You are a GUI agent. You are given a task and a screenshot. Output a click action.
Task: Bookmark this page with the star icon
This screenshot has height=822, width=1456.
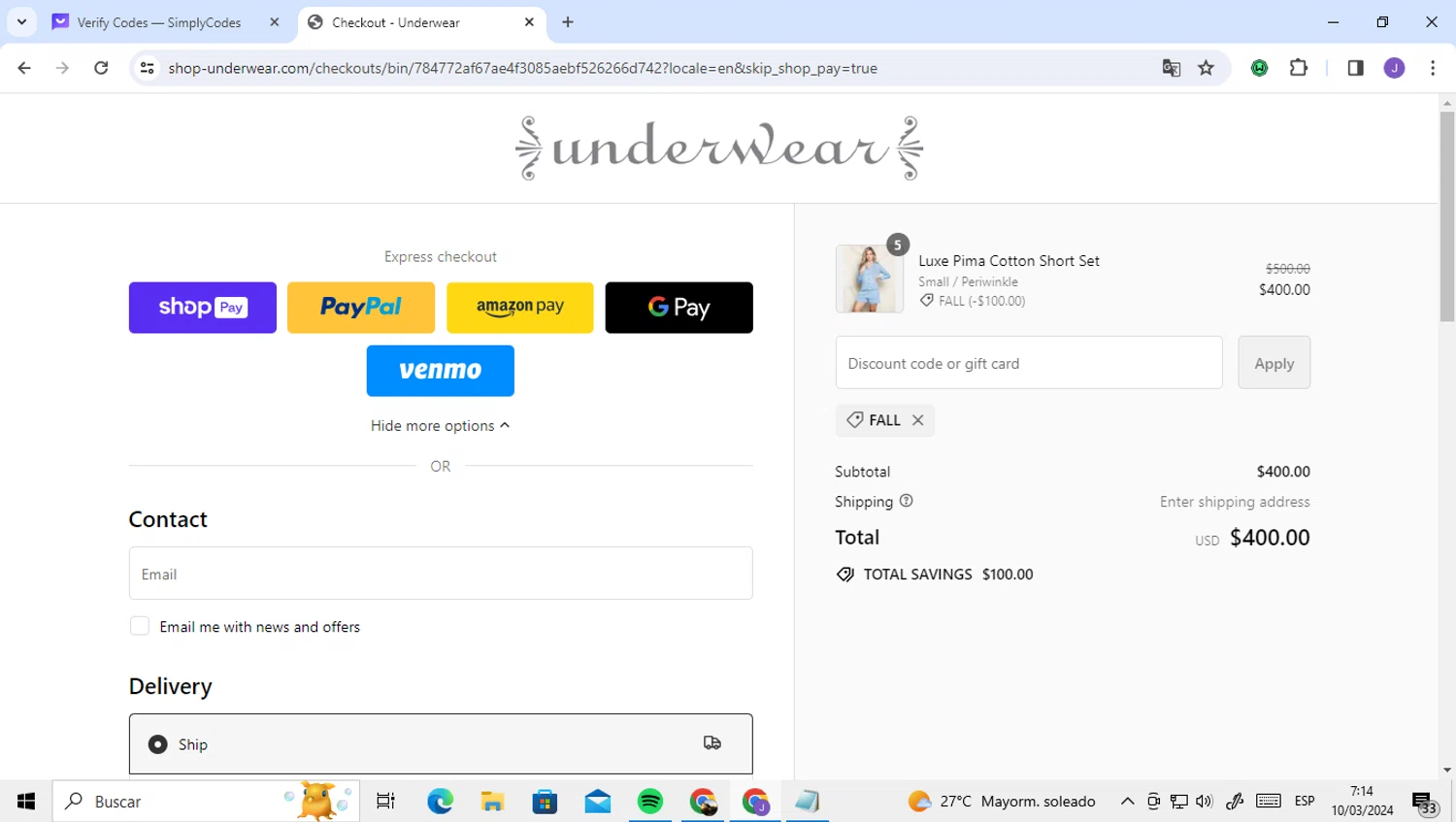[1207, 68]
